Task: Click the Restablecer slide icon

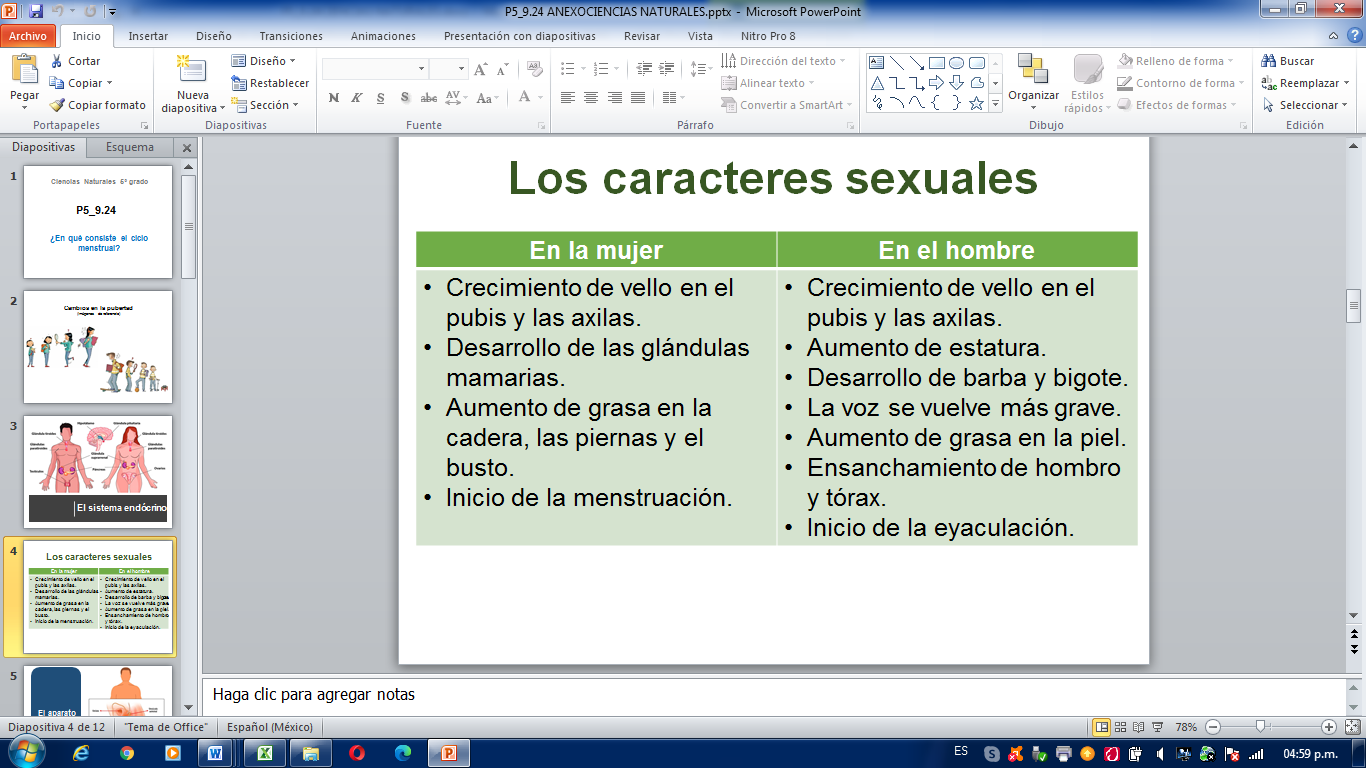Action: coord(239,83)
